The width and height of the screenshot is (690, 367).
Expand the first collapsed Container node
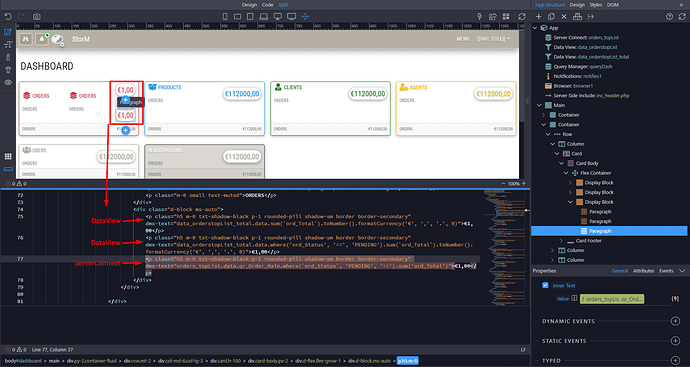point(544,115)
